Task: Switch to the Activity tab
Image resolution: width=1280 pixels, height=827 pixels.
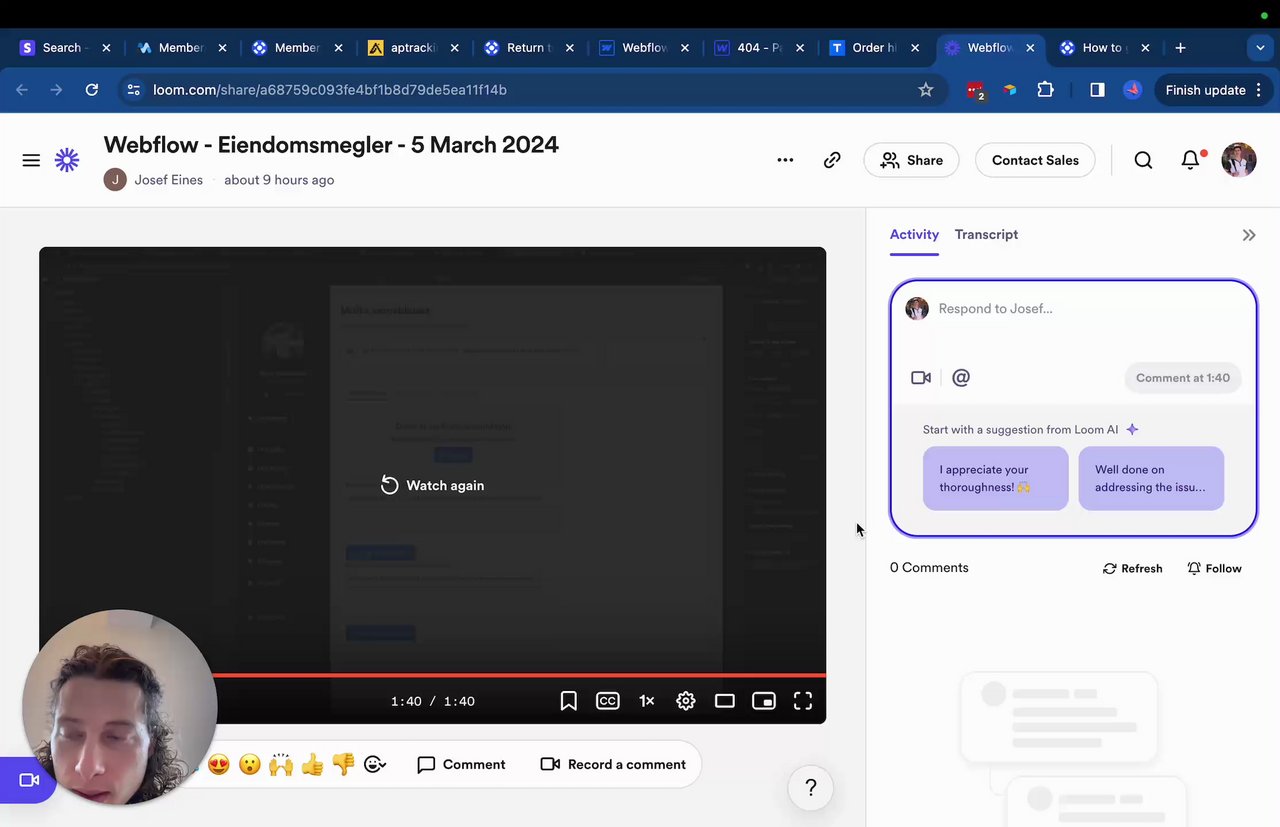Action: click(x=914, y=234)
